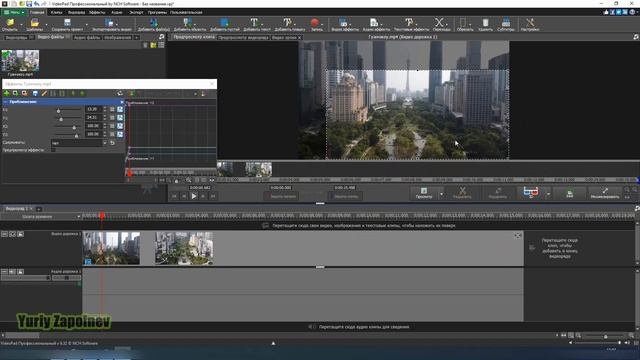Screen dimensions: 640x360
Task: Toggle Y2 keyframe animation button
Action: pyautogui.click(x=120, y=134)
